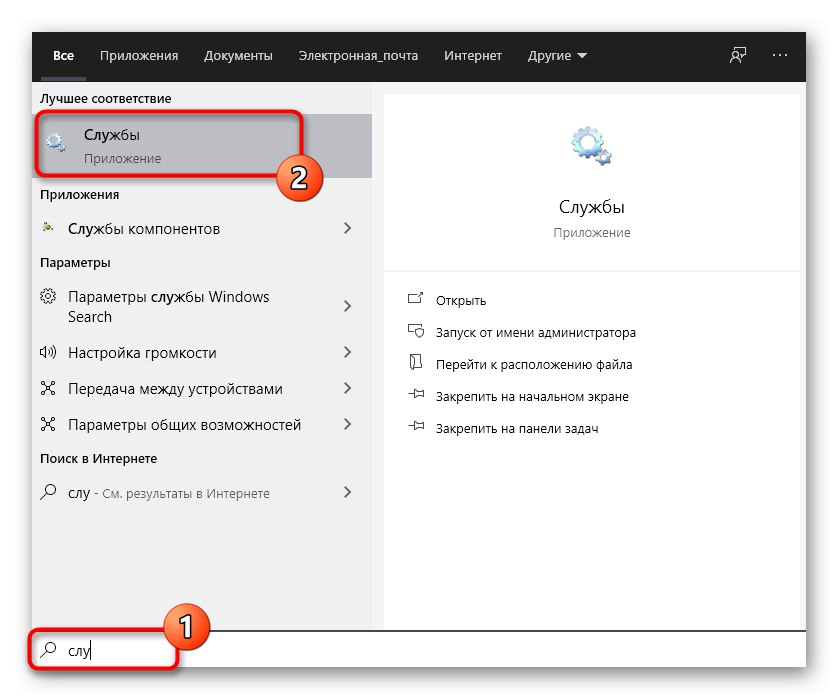This screenshot has height=699, width=838.
Task: Expand the Параметры общих возможностей arrow
Action: [347, 424]
